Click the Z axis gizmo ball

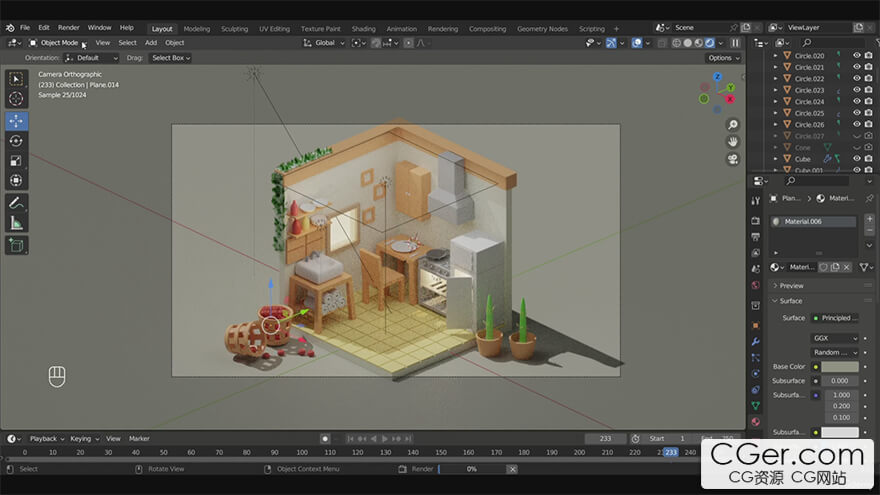tap(717, 76)
